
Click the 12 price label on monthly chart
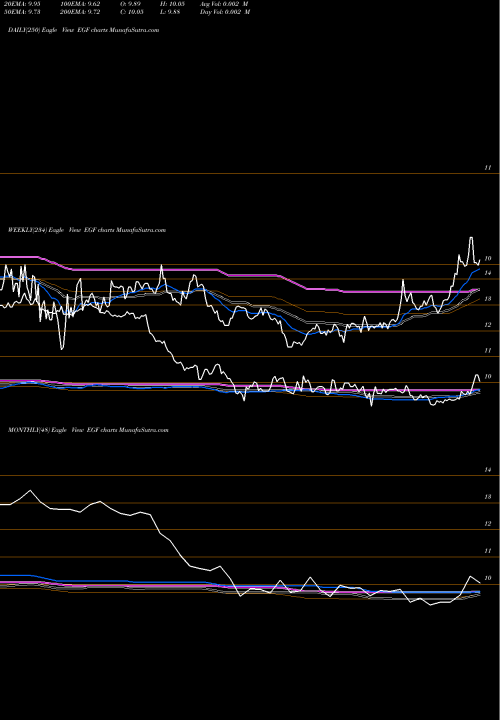coord(488,524)
